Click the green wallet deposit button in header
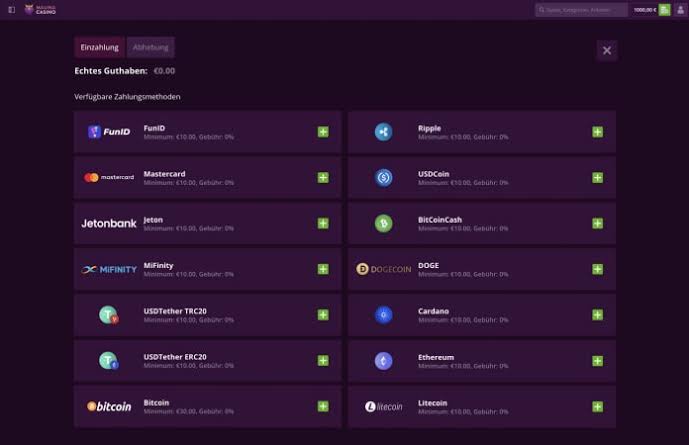 (x=664, y=10)
